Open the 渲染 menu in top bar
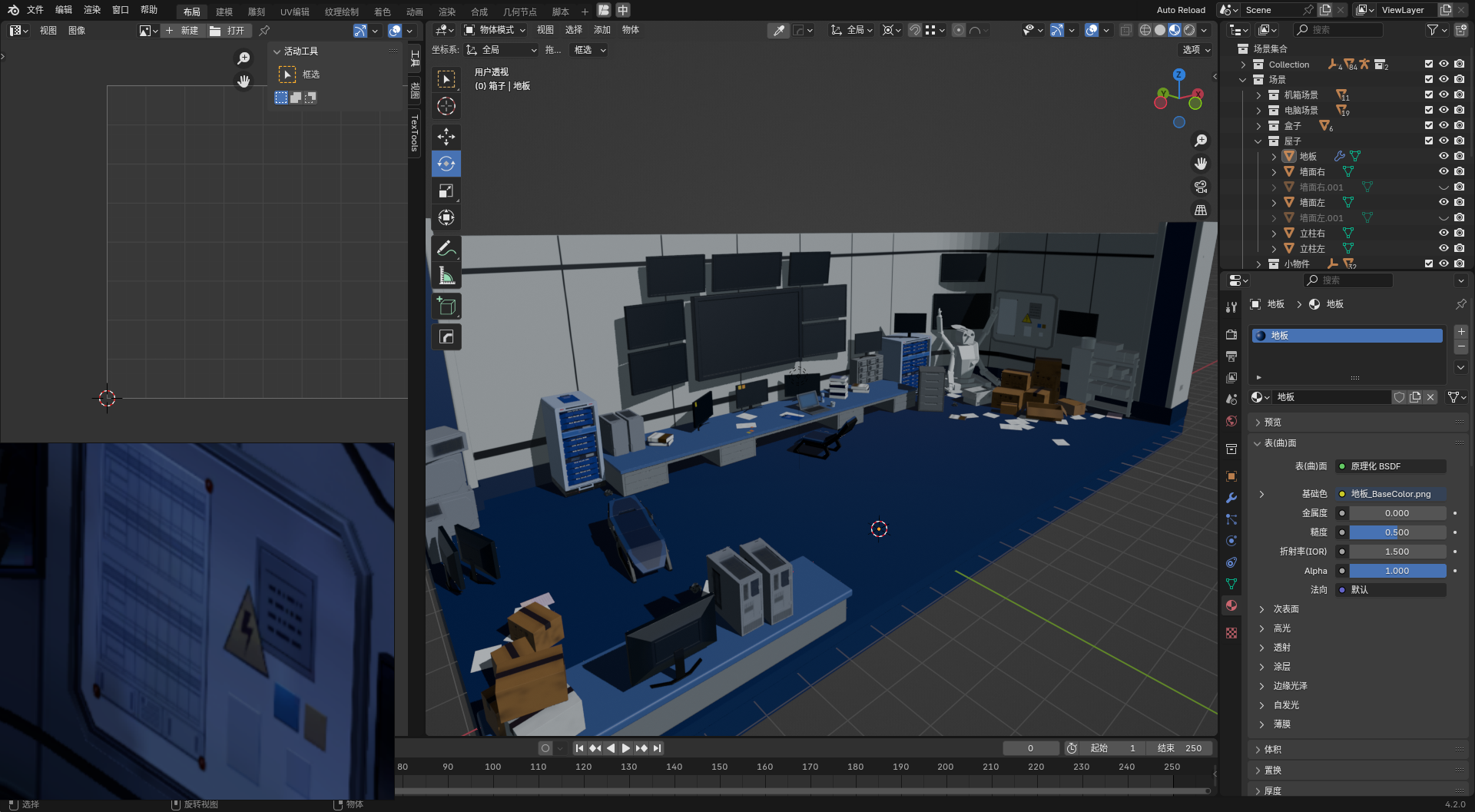The height and width of the screenshot is (812, 1475). (x=92, y=10)
